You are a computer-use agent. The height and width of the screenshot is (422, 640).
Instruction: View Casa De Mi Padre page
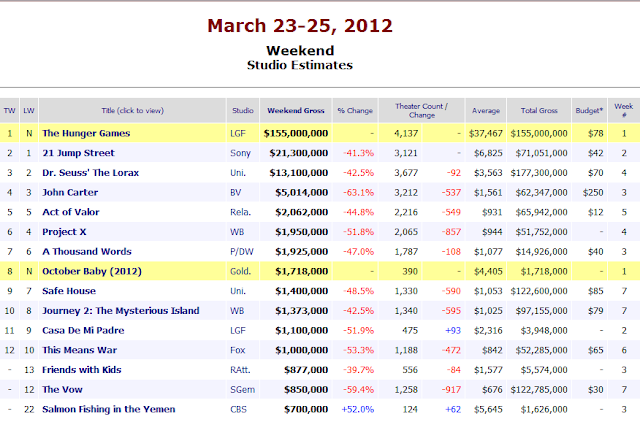click(83, 331)
